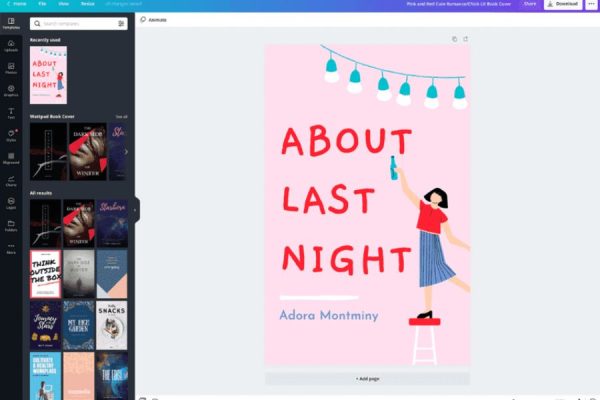Collapse the templates side panel

[135, 210]
